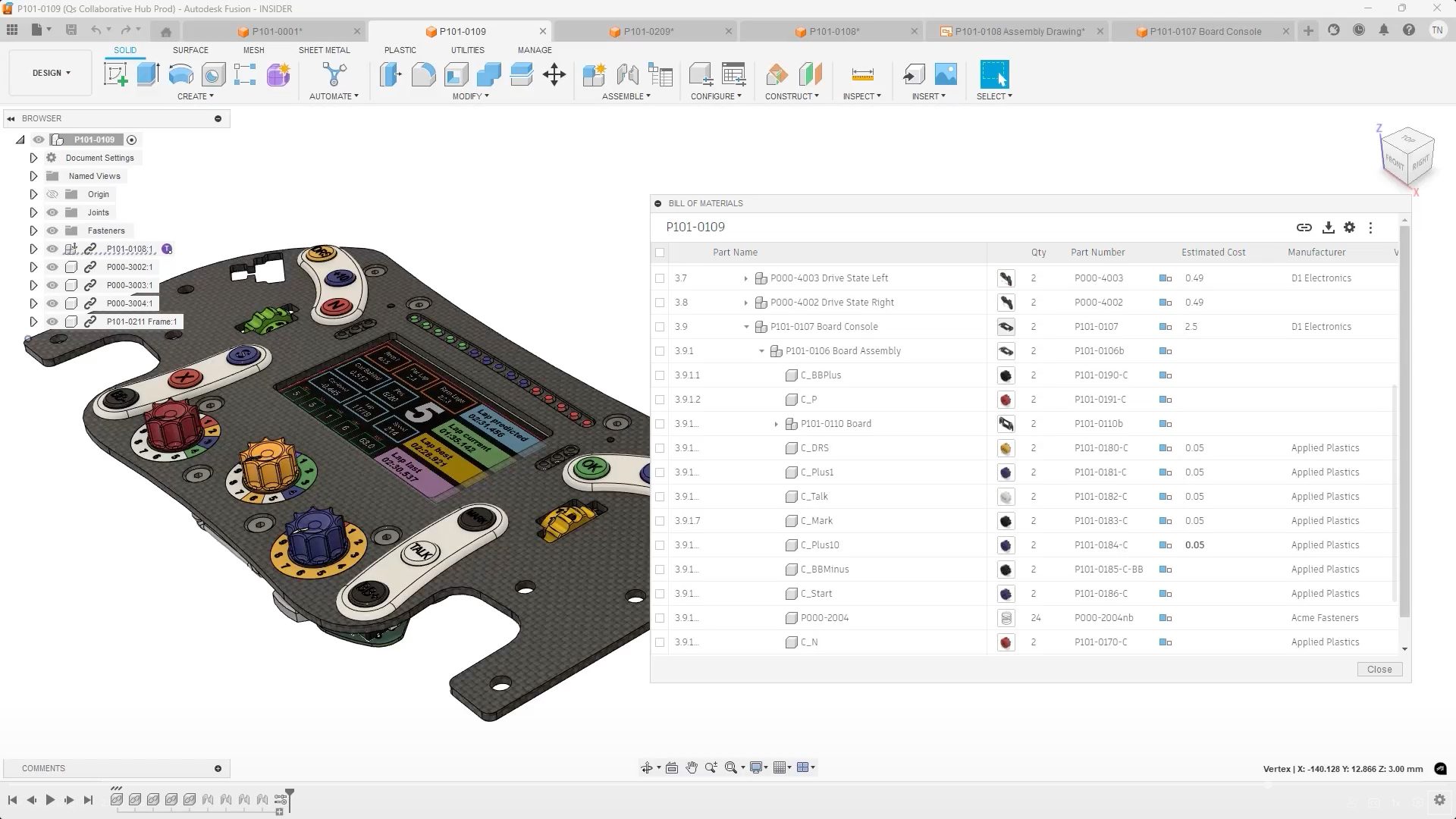The height and width of the screenshot is (819, 1456).
Task: Click the BOM link icon
Action: pyautogui.click(x=1304, y=227)
